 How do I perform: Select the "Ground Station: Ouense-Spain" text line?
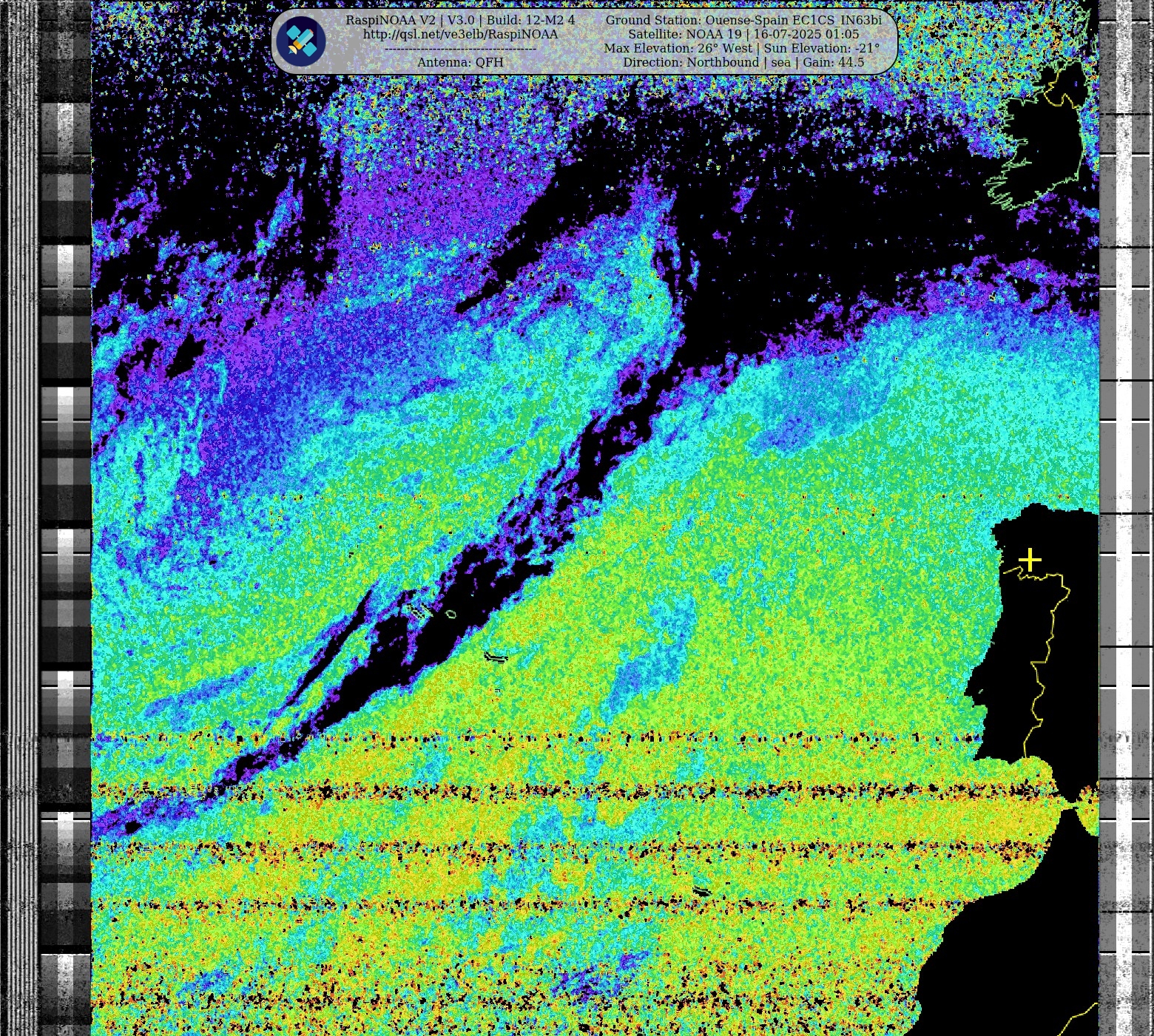743,20
